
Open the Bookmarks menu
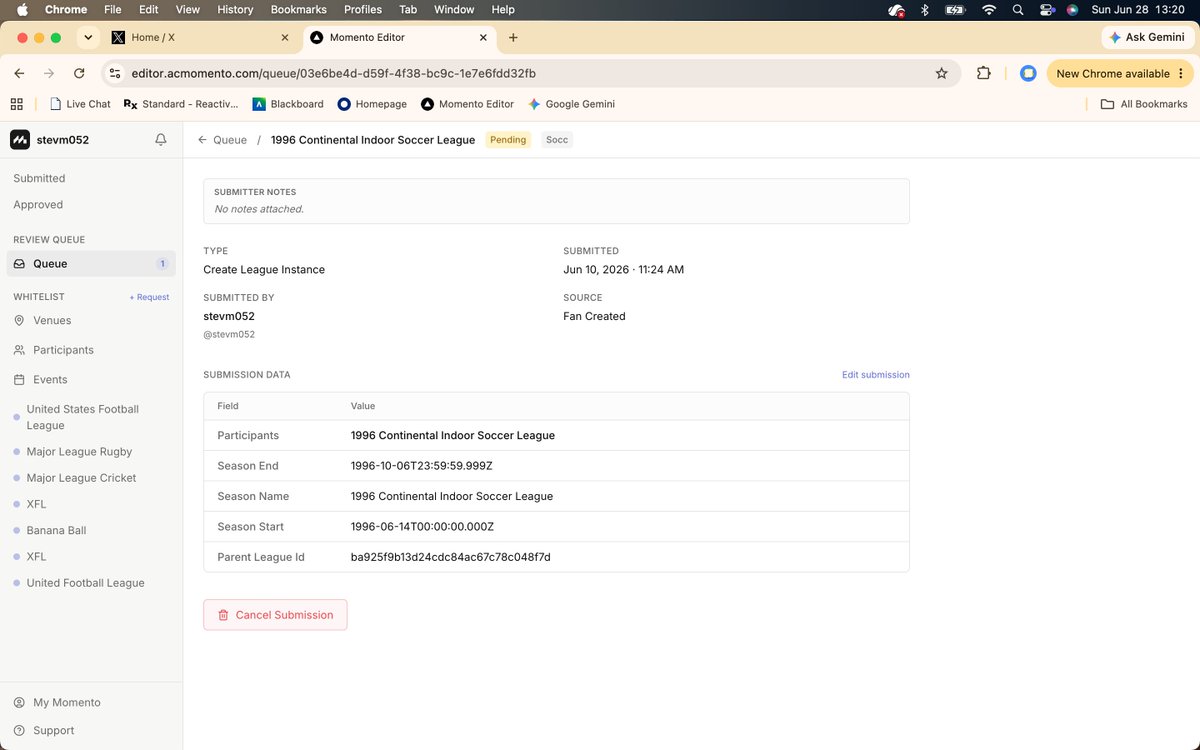click(x=299, y=10)
